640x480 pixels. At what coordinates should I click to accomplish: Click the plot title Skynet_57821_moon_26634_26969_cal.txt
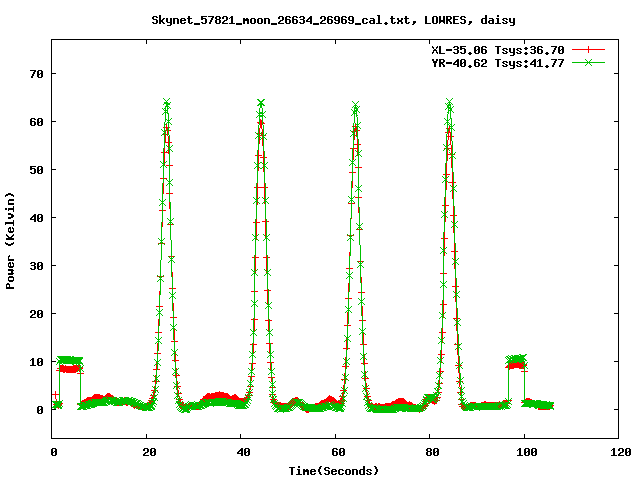[x=284, y=20]
